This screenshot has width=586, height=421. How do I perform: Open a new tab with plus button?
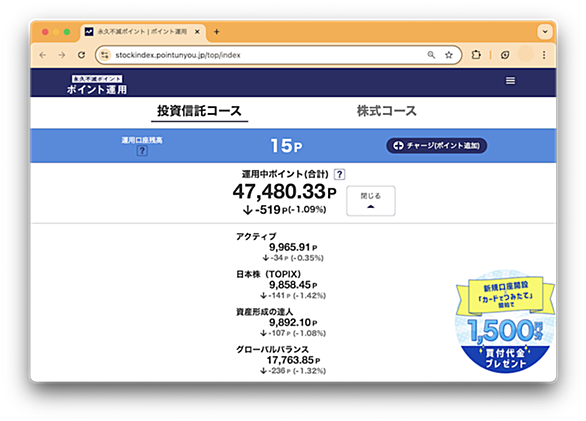pyautogui.click(x=216, y=32)
